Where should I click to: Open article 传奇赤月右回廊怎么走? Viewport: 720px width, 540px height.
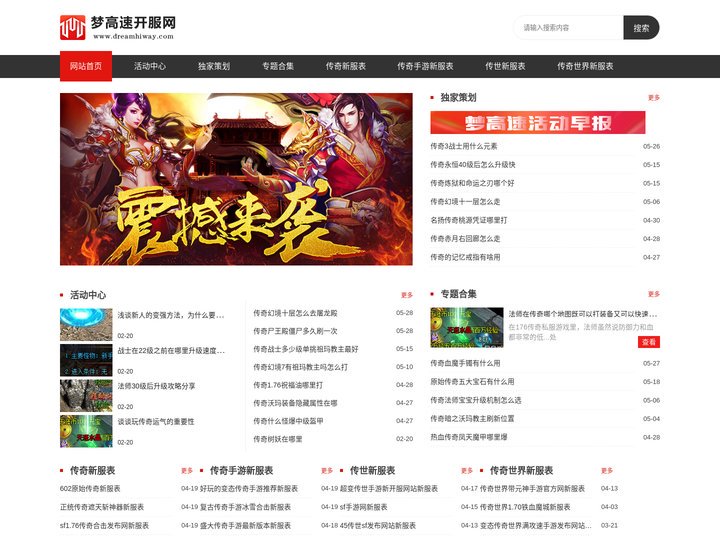pyautogui.click(x=465, y=239)
